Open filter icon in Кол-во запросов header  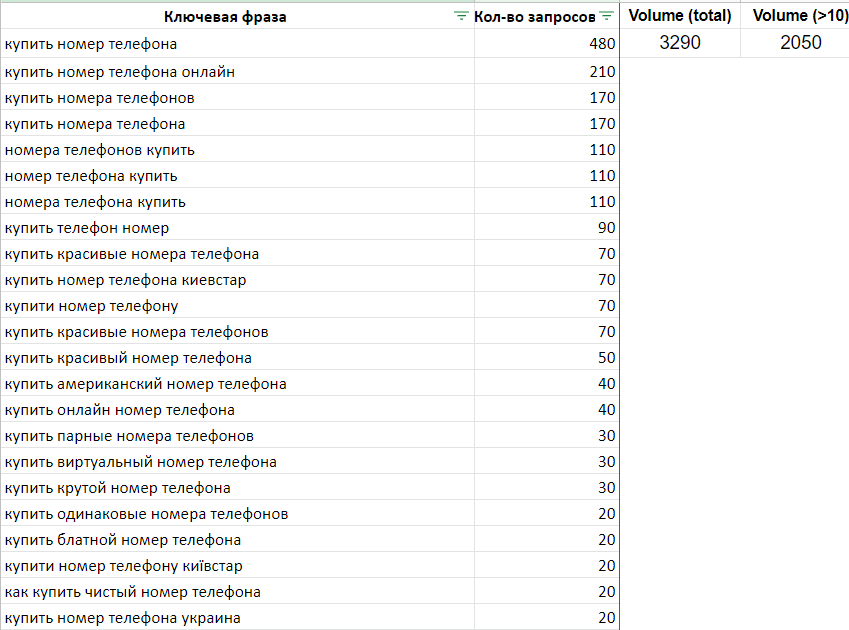pos(606,16)
